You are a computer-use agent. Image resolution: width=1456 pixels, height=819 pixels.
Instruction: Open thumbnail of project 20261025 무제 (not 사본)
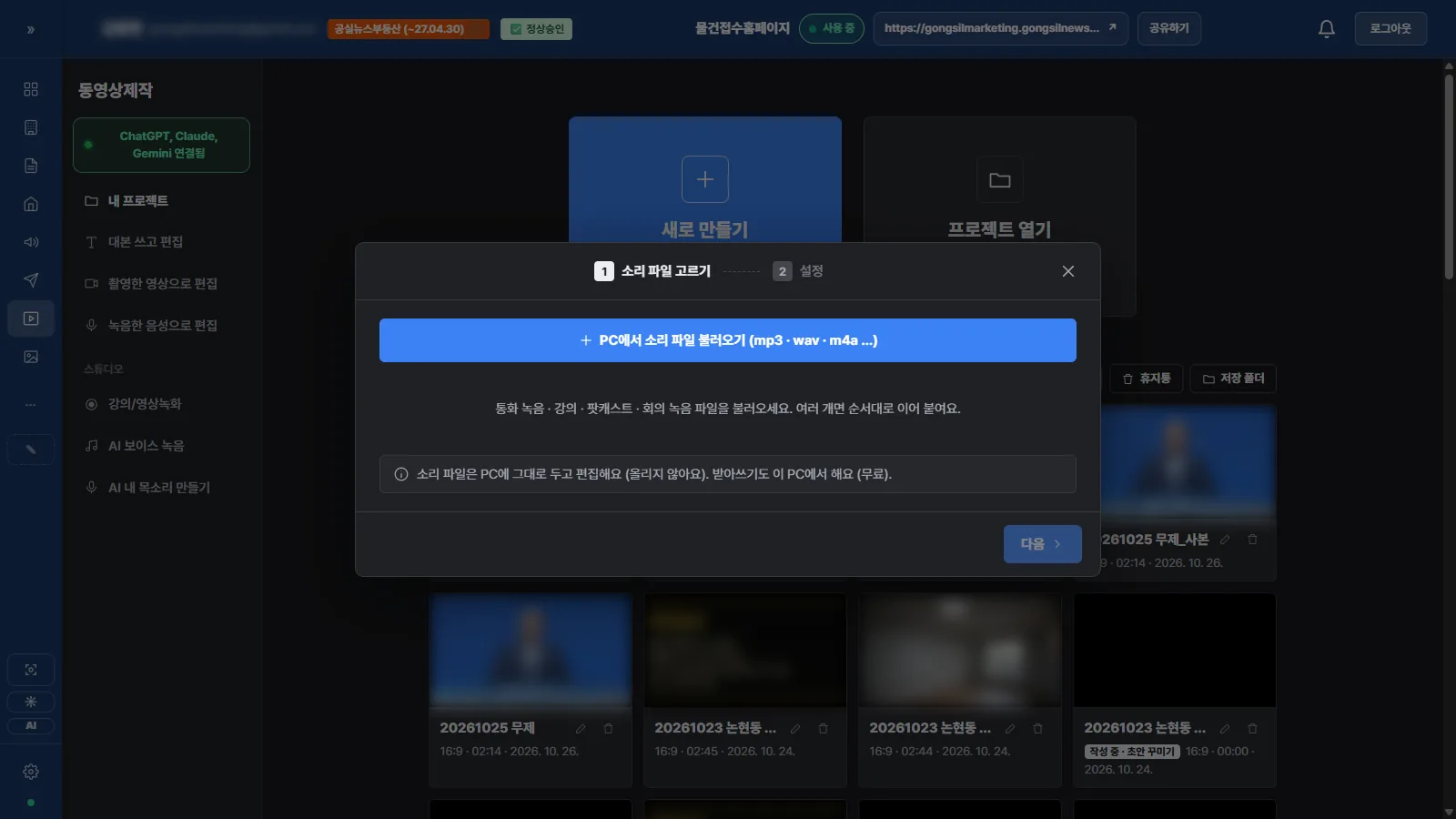point(531,651)
